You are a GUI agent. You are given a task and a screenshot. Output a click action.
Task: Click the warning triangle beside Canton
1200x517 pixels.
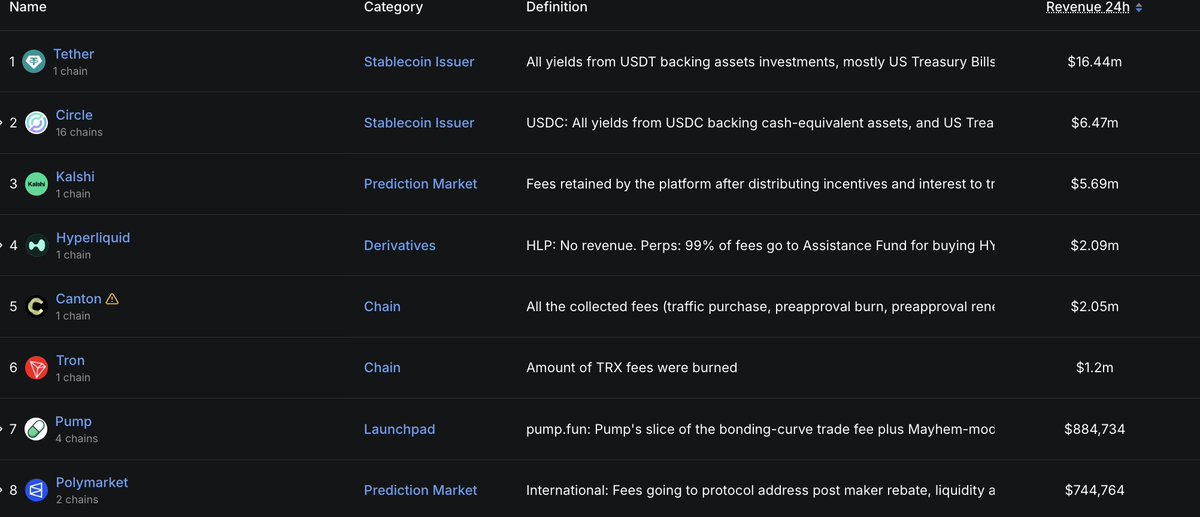112,298
